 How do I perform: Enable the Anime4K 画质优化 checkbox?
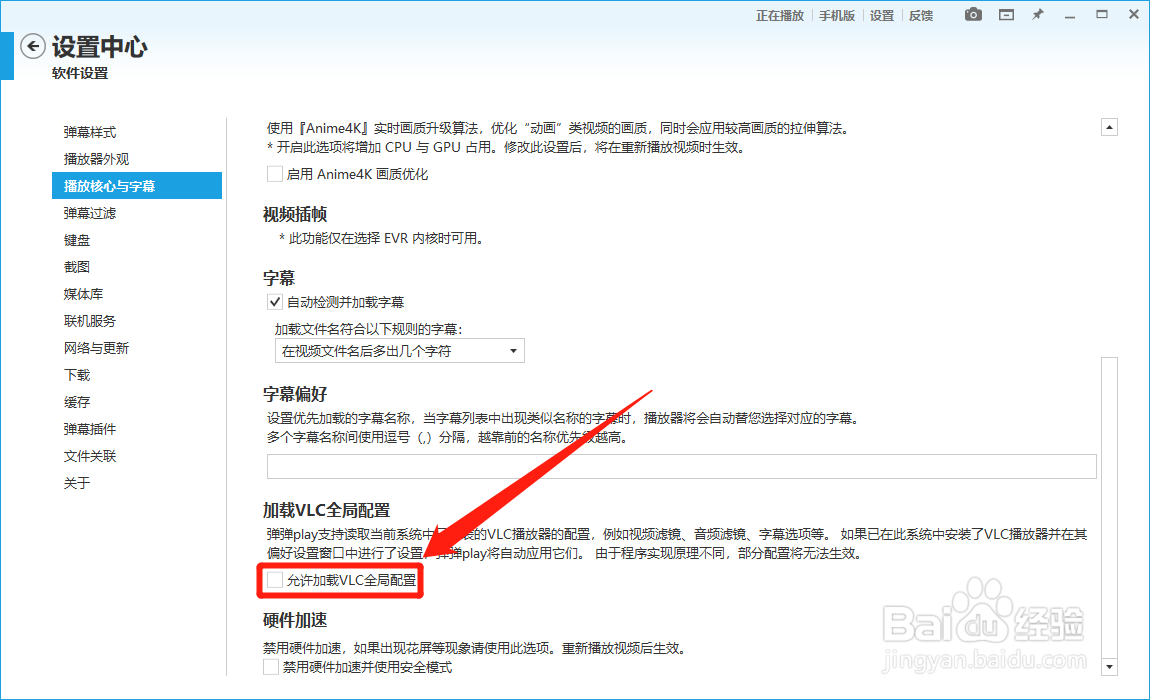(275, 174)
